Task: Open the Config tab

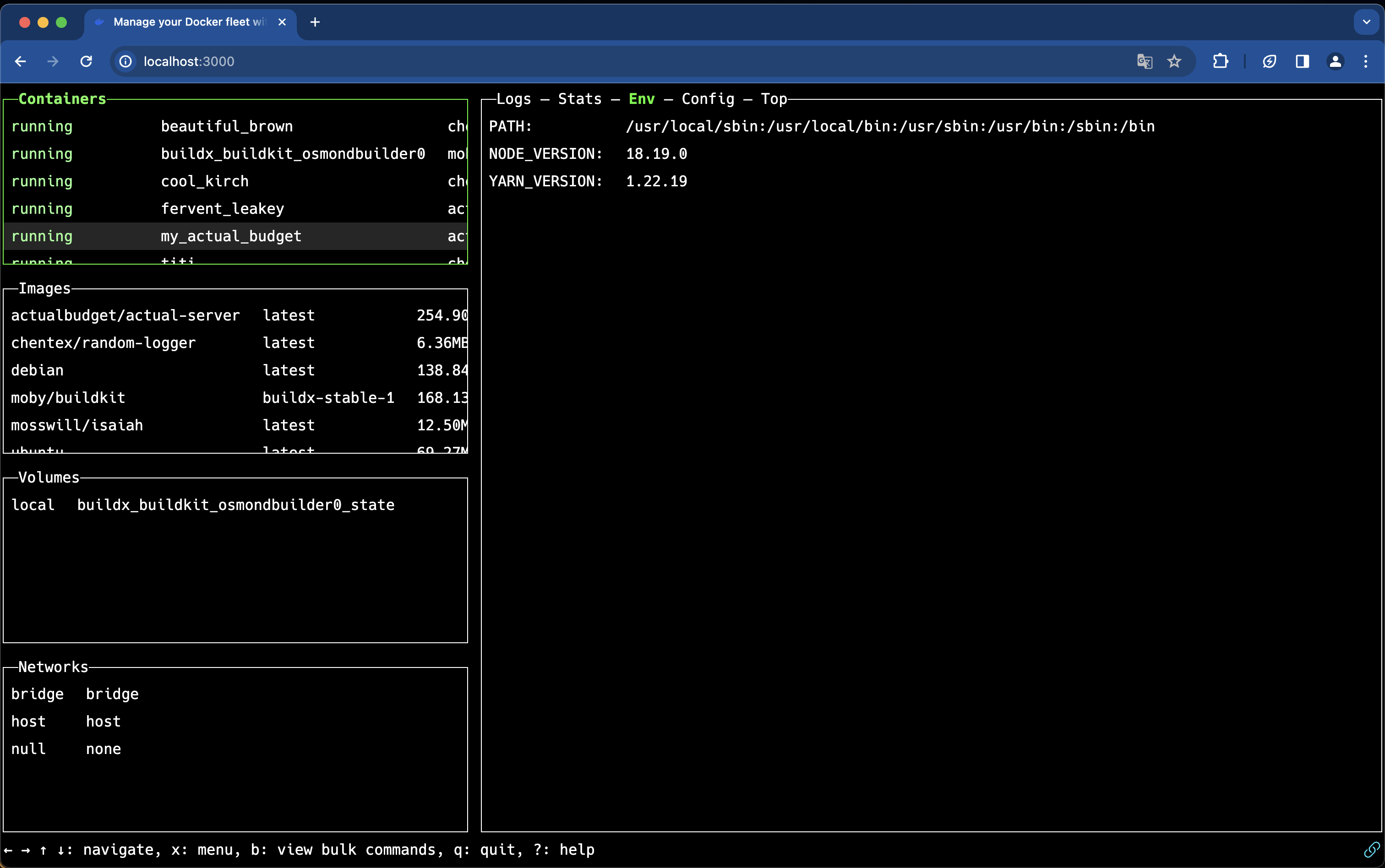Action: (x=708, y=99)
